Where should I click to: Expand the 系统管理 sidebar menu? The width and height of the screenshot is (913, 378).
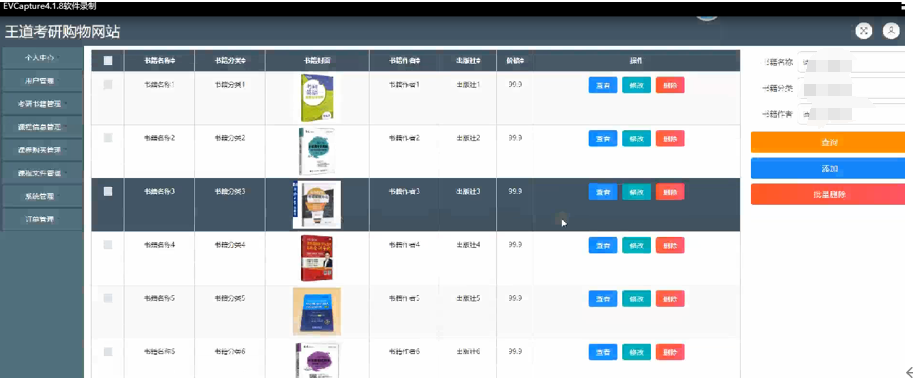click(42, 196)
